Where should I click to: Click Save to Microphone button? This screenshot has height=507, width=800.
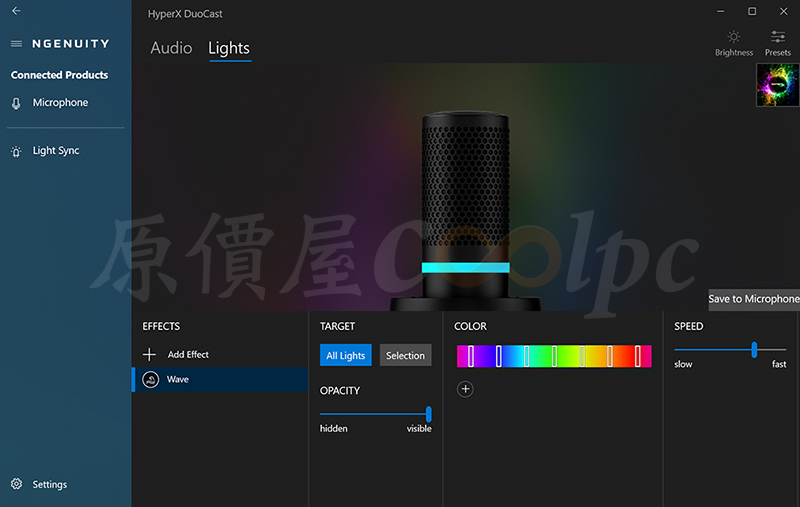(754, 299)
